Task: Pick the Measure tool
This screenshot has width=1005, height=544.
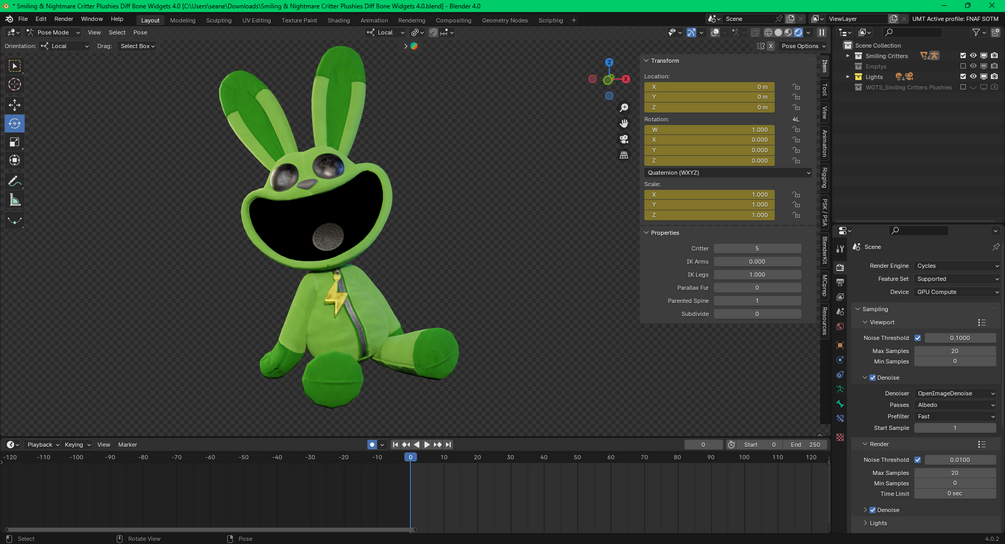Action: click(x=15, y=200)
